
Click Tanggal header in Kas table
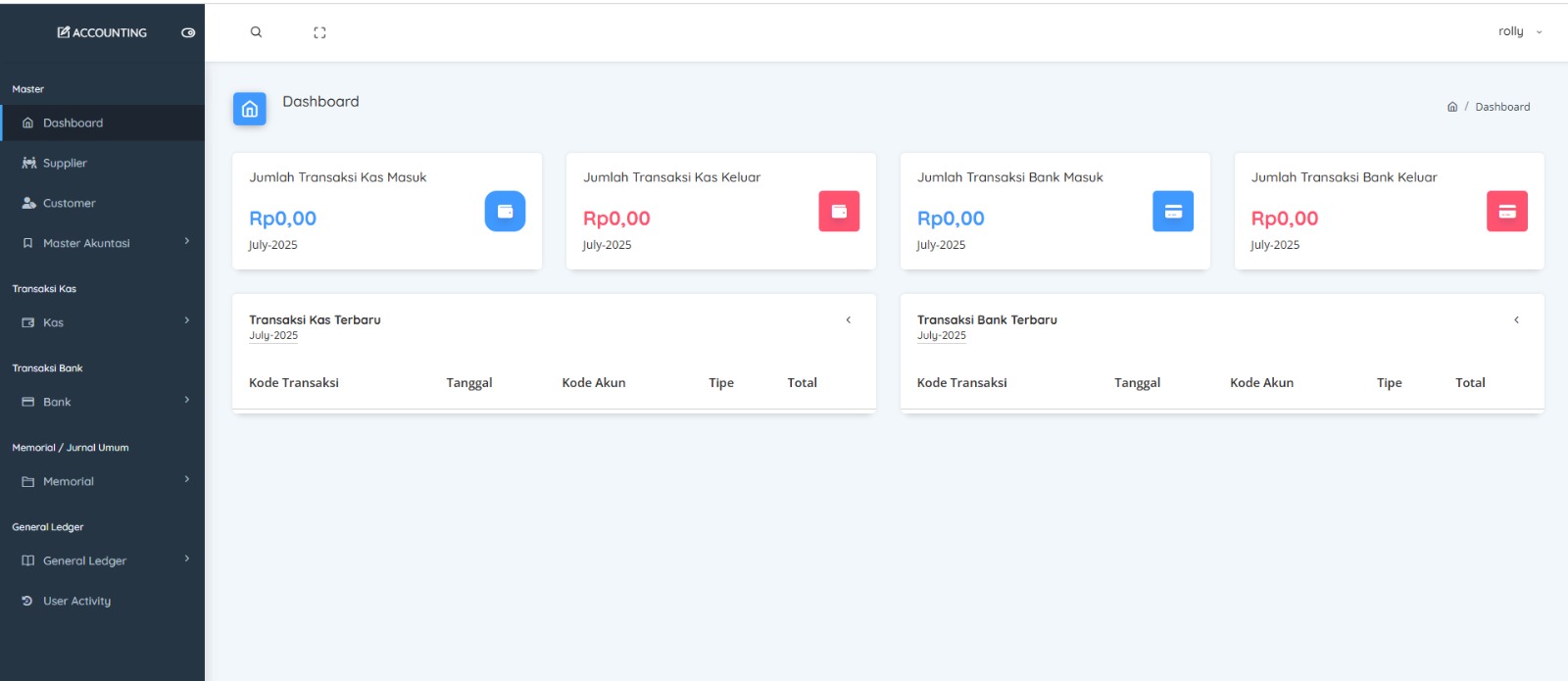(469, 382)
